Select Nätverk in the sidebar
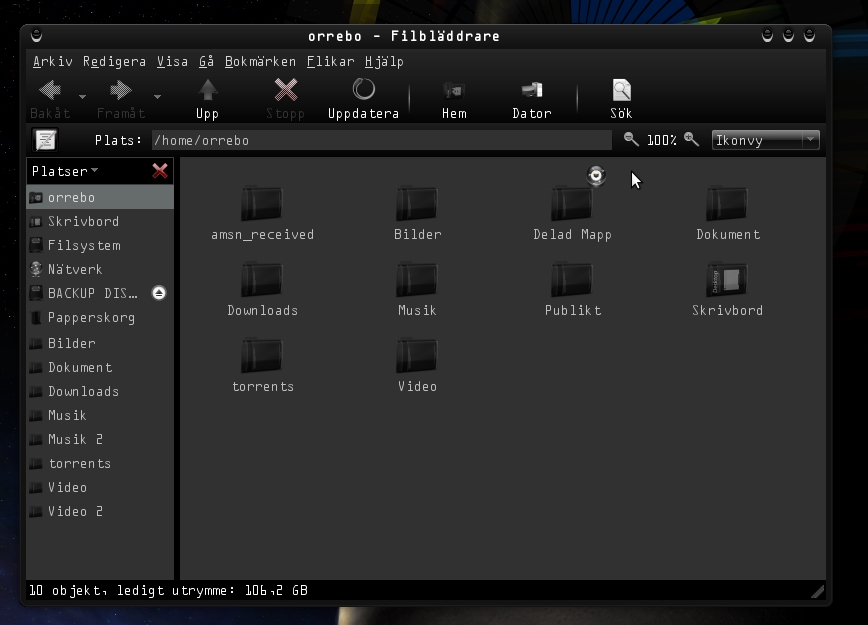868x625 pixels. (x=100, y=269)
